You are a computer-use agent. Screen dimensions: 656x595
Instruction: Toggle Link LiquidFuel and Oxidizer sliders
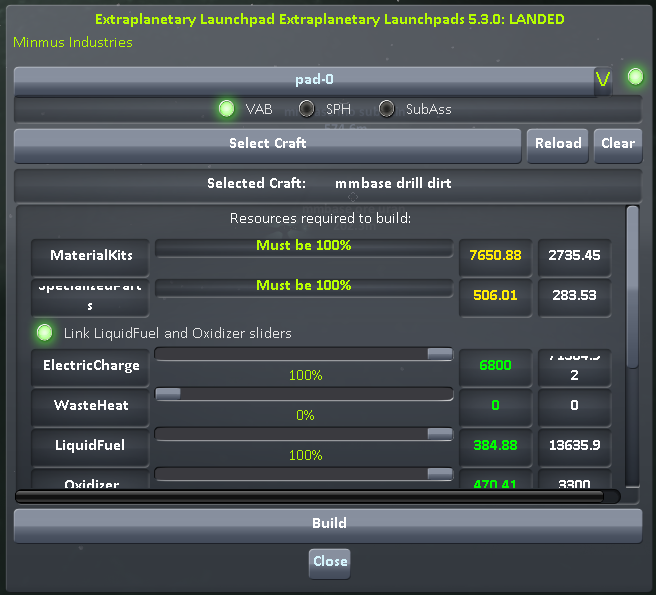click(x=44, y=333)
